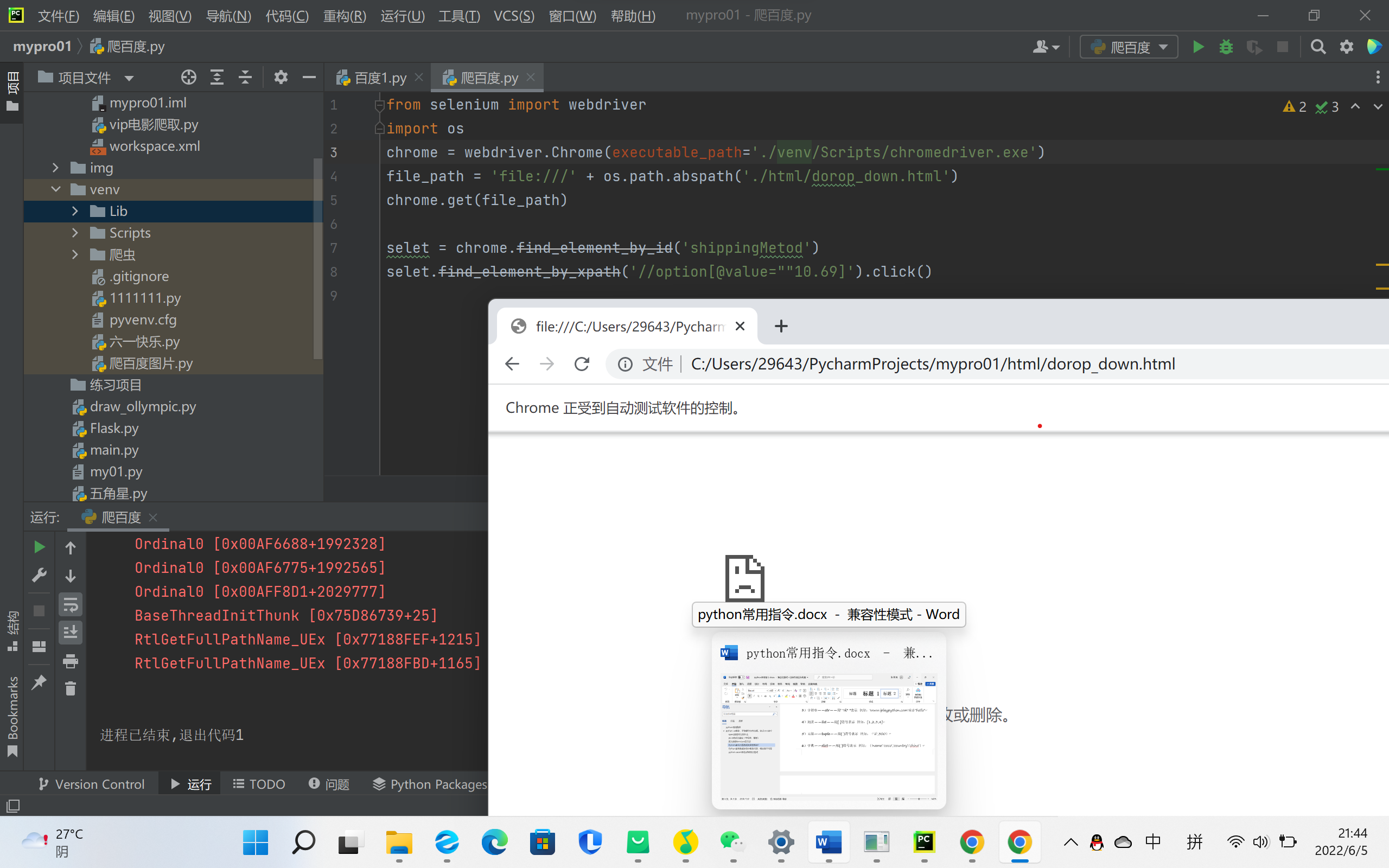Run with coverage shield icon
This screenshot has height=868, width=1389.
(1254, 47)
